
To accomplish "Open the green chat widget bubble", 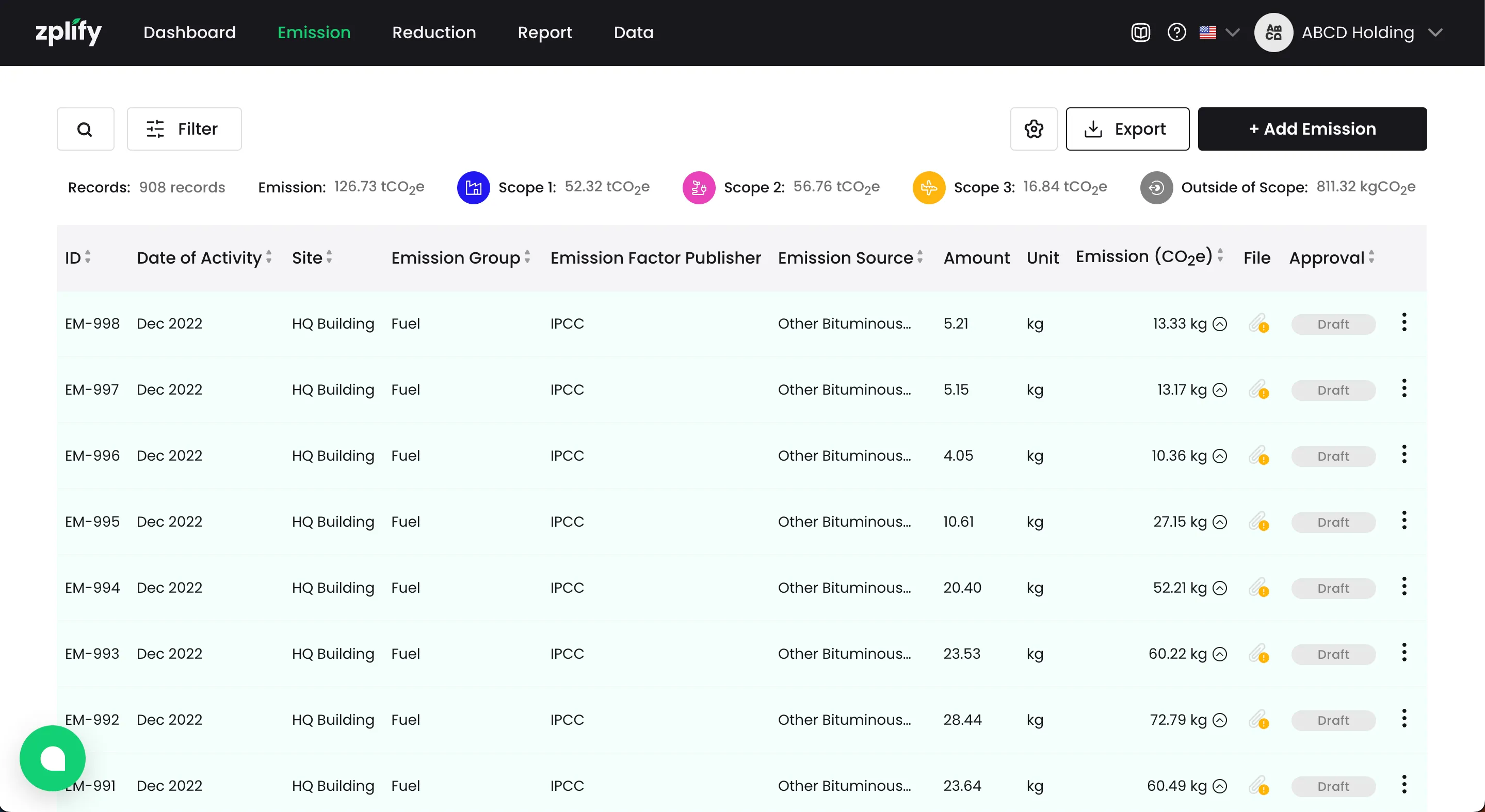I will [53, 758].
